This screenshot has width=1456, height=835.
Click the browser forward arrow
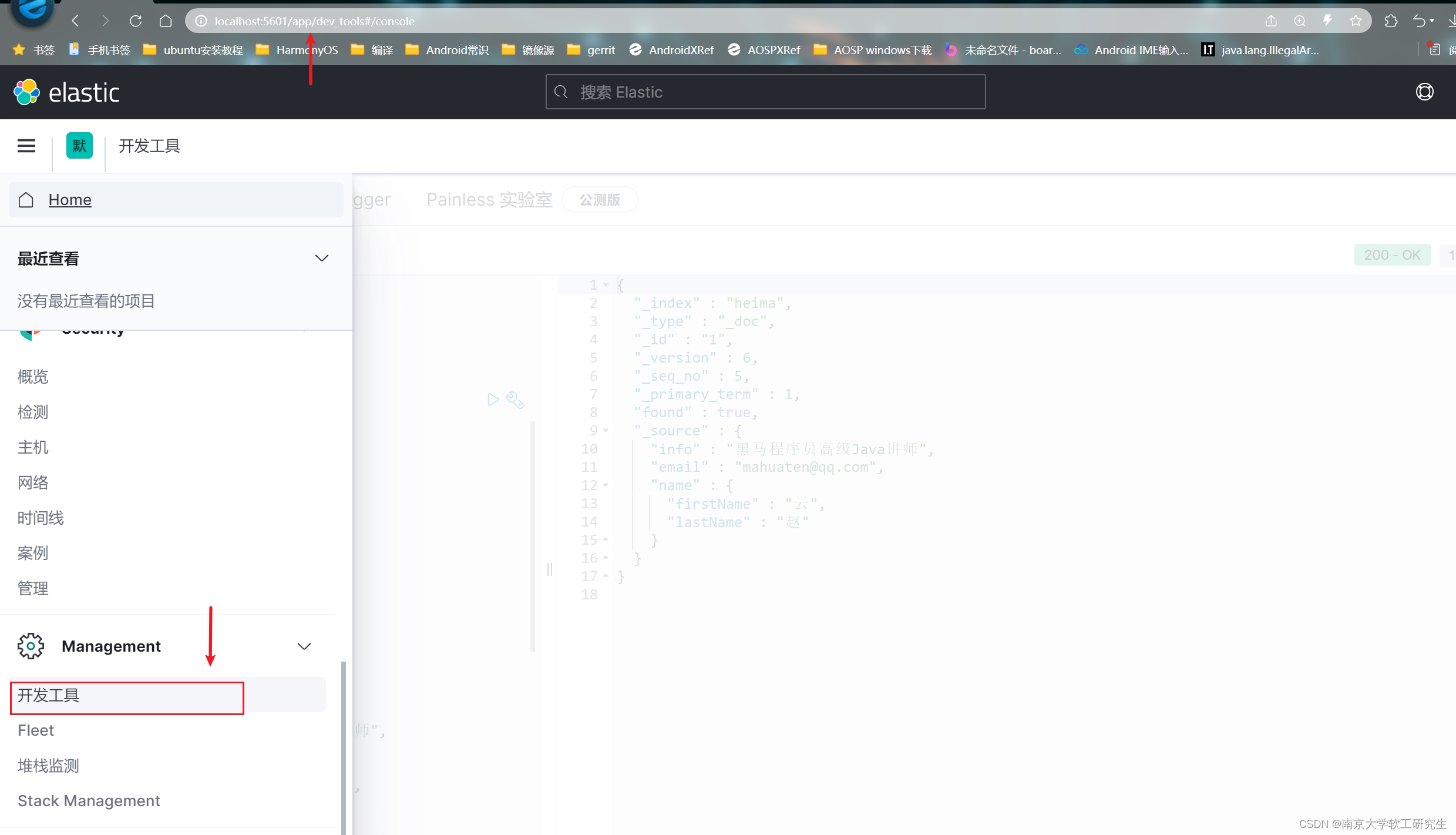tap(106, 21)
